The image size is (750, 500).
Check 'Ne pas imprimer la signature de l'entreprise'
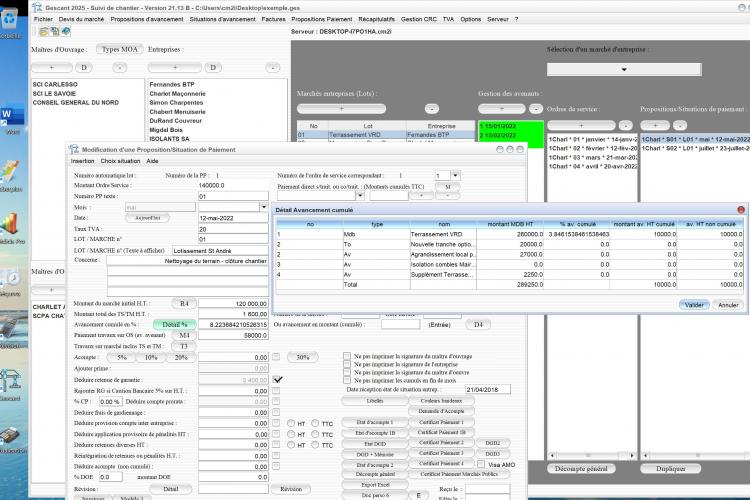coord(347,364)
